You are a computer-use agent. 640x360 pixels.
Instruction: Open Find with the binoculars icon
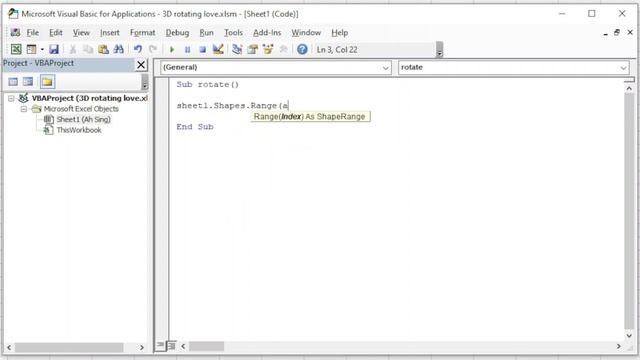119,49
